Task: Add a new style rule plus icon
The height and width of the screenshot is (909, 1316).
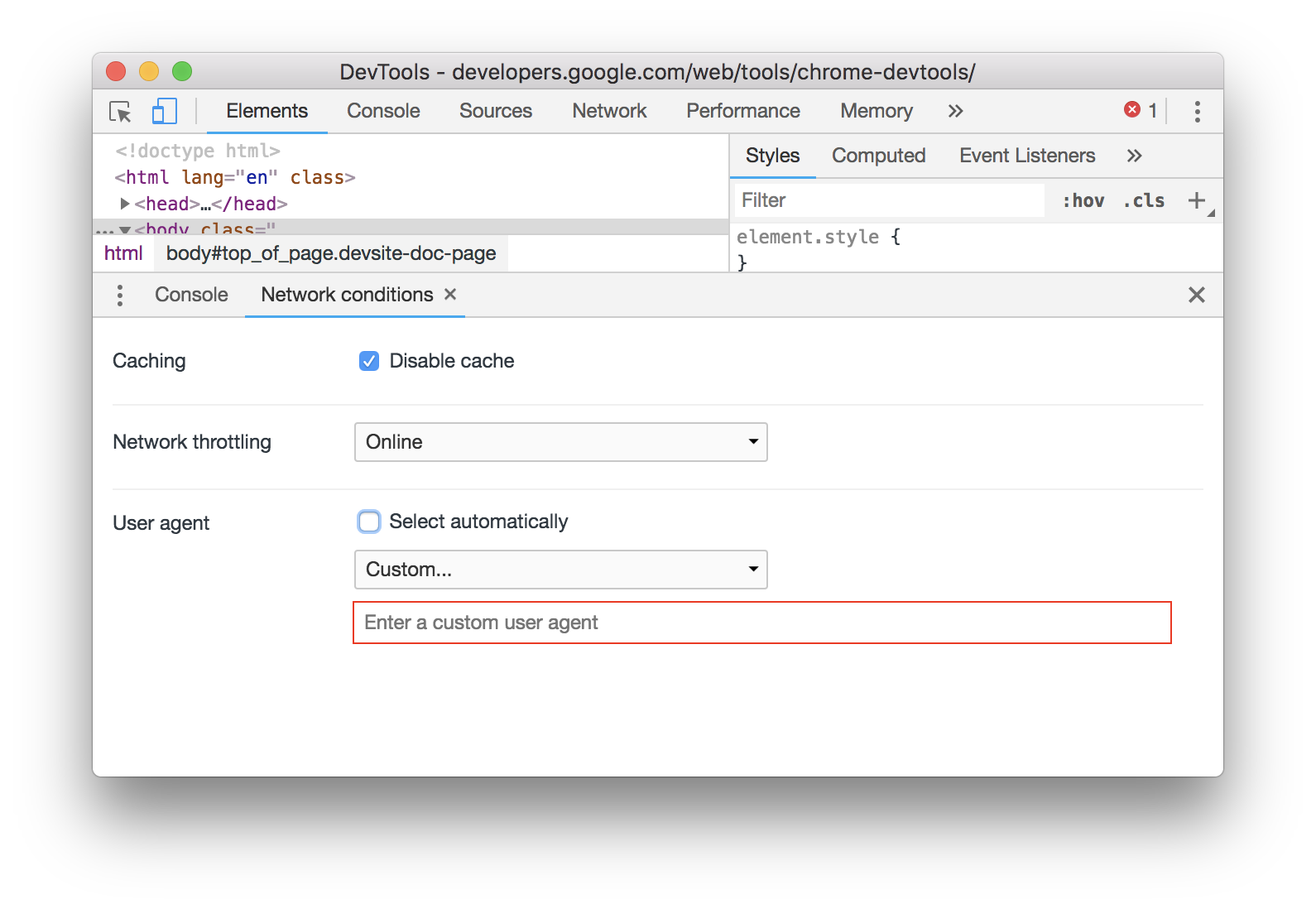Action: click(x=1196, y=200)
